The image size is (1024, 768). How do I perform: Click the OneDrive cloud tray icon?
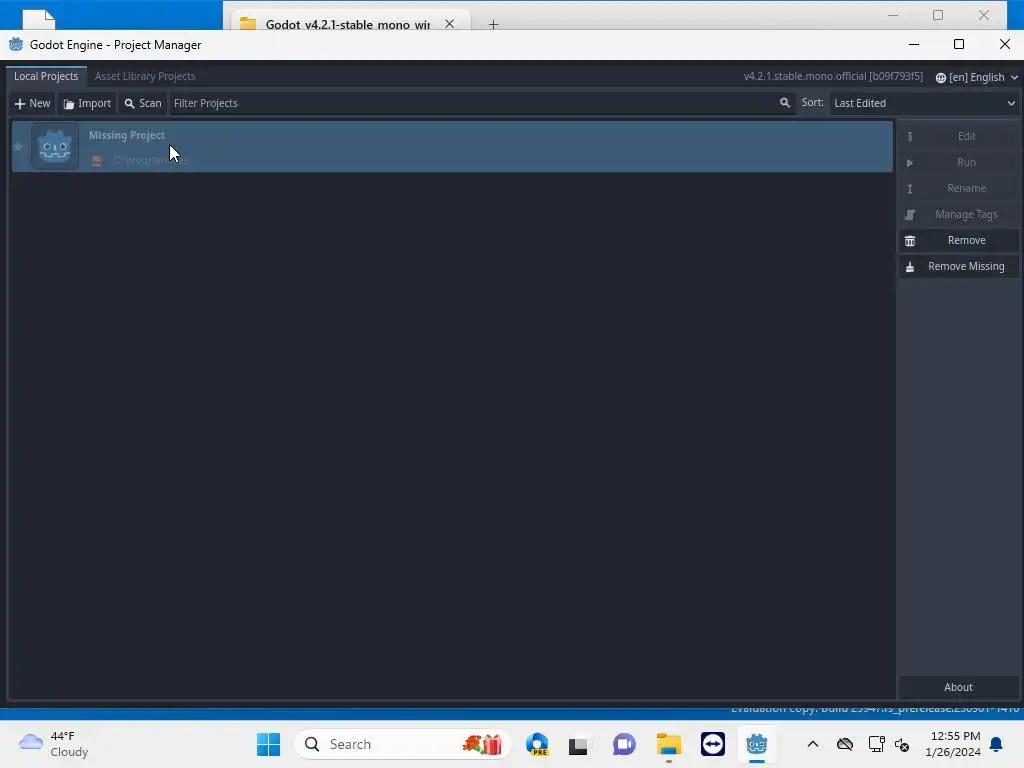click(844, 744)
